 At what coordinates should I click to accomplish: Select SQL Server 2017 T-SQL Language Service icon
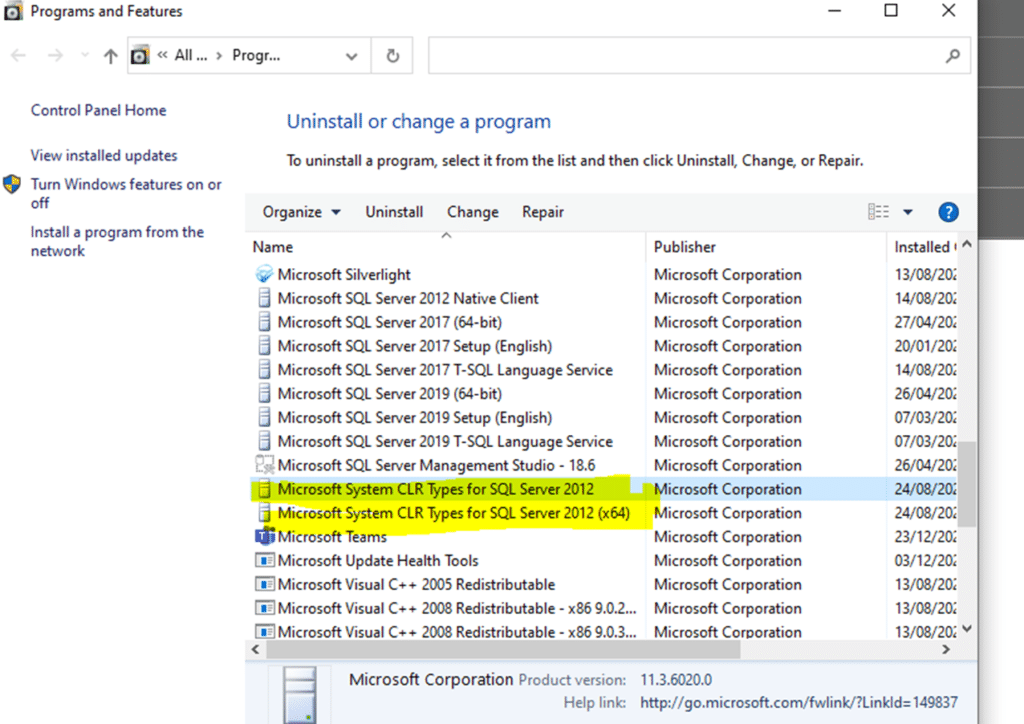tap(264, 370)
